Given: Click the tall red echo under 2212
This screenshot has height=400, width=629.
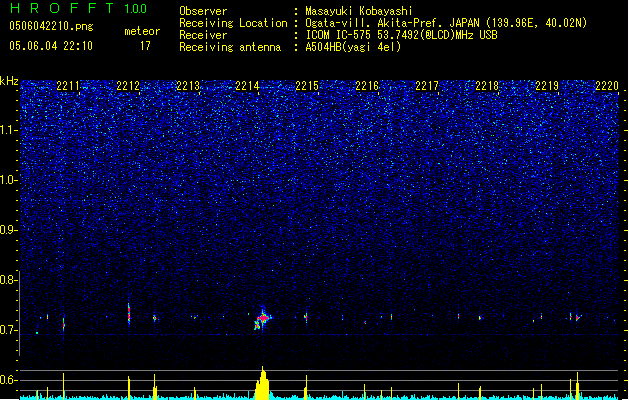Looking at the screenshot, I should tap(129, 314).
